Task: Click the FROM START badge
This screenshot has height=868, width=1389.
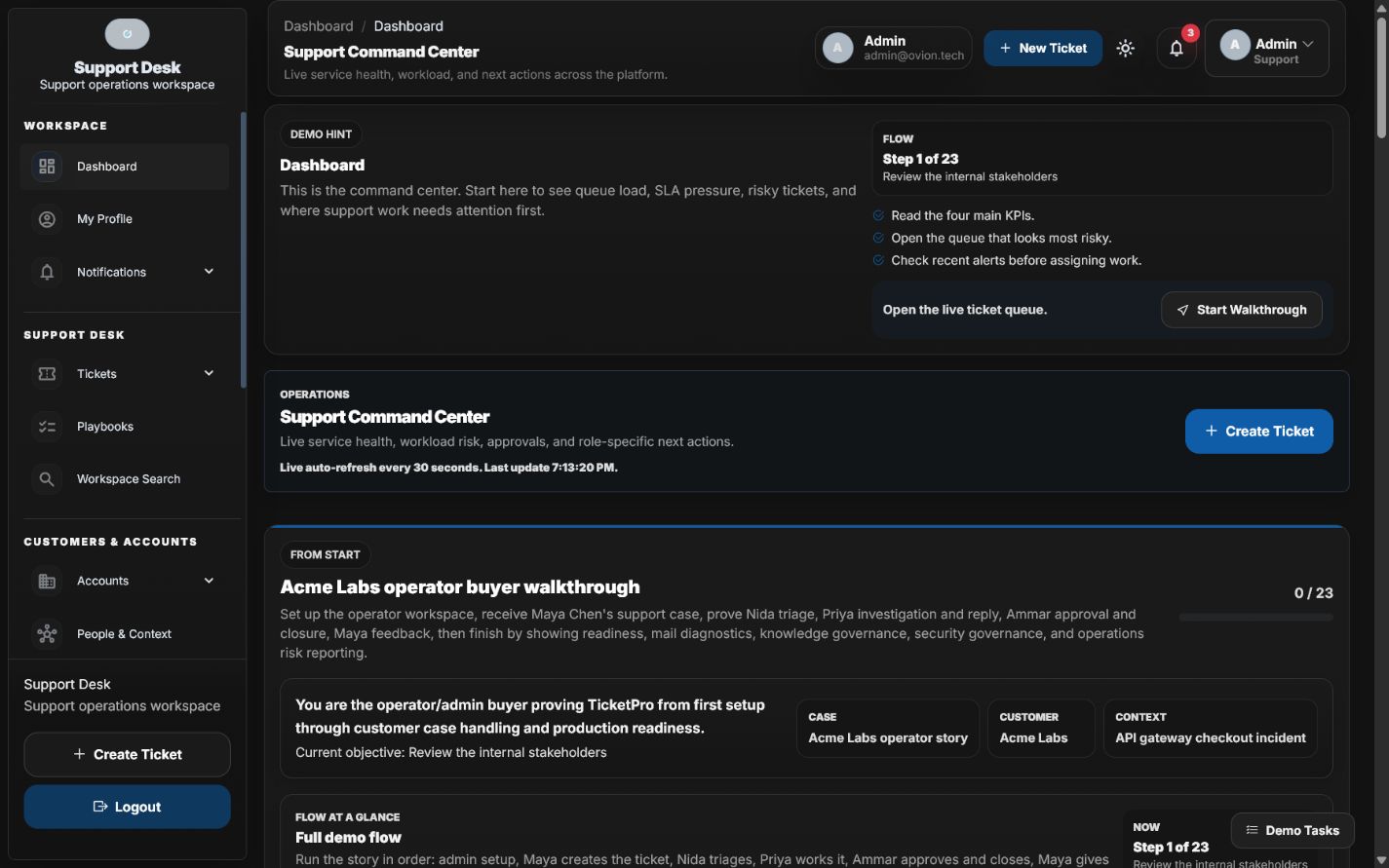Action: 325,555
